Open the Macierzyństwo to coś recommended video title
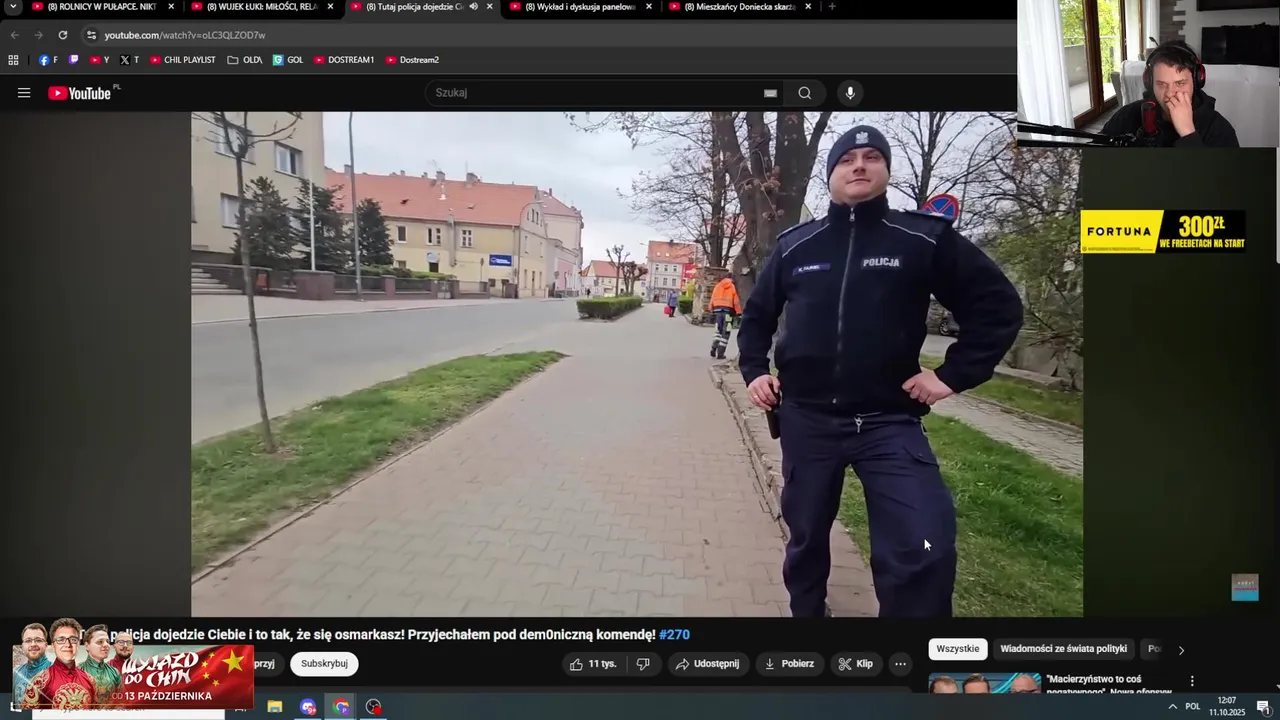Screen dimensions: 1280x720 tap(1109, 684)
